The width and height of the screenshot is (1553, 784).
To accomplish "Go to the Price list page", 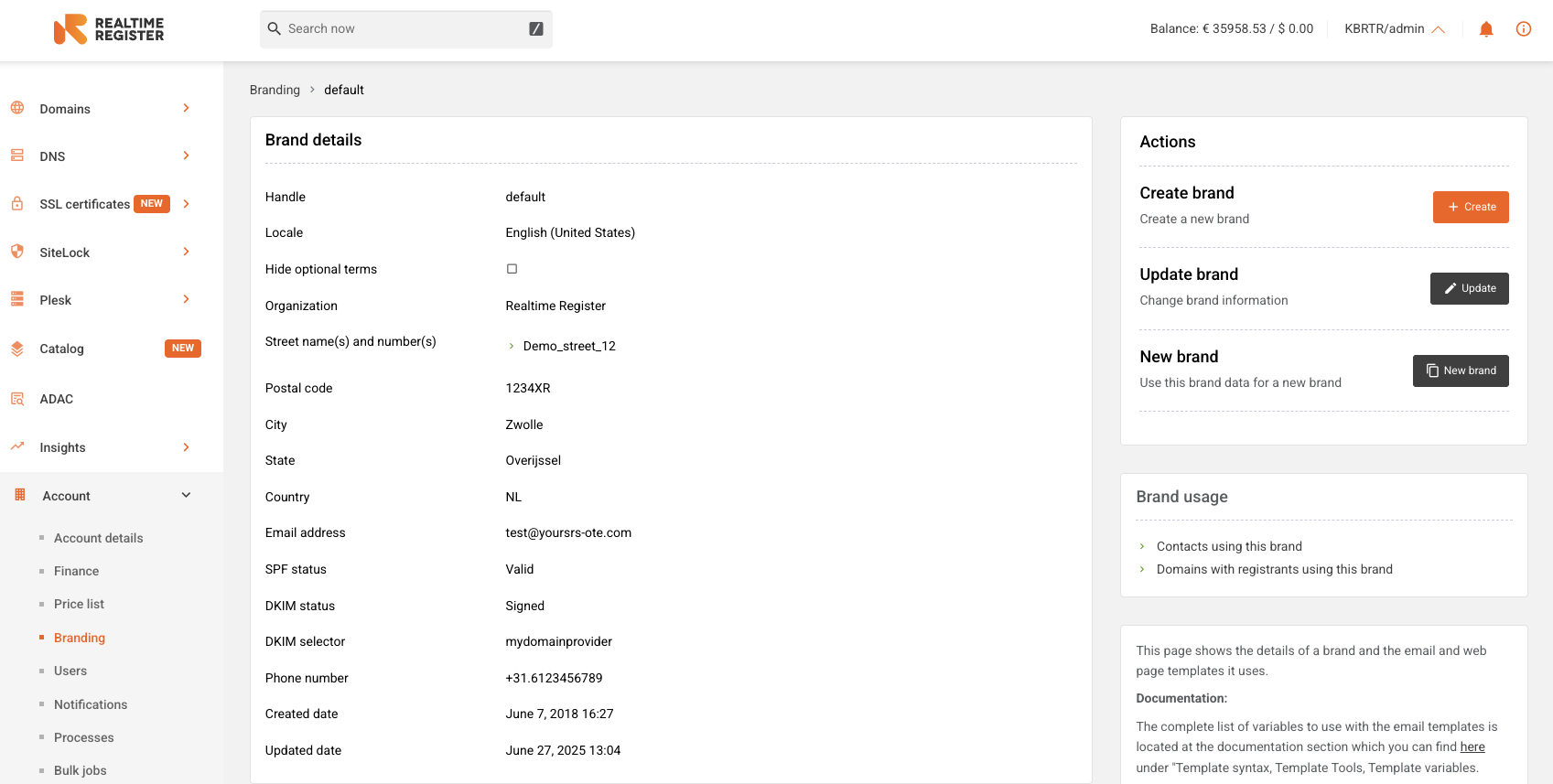I will click(x=79, y=604).
